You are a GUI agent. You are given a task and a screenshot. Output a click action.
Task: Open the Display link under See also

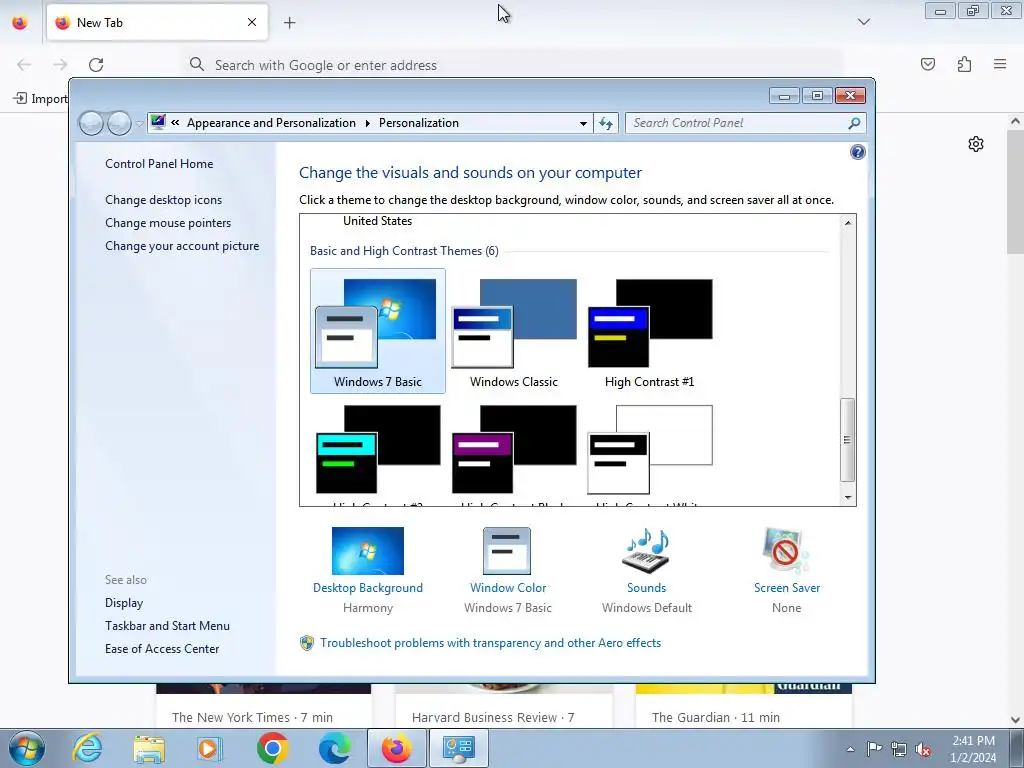click(x=124, y=603)
